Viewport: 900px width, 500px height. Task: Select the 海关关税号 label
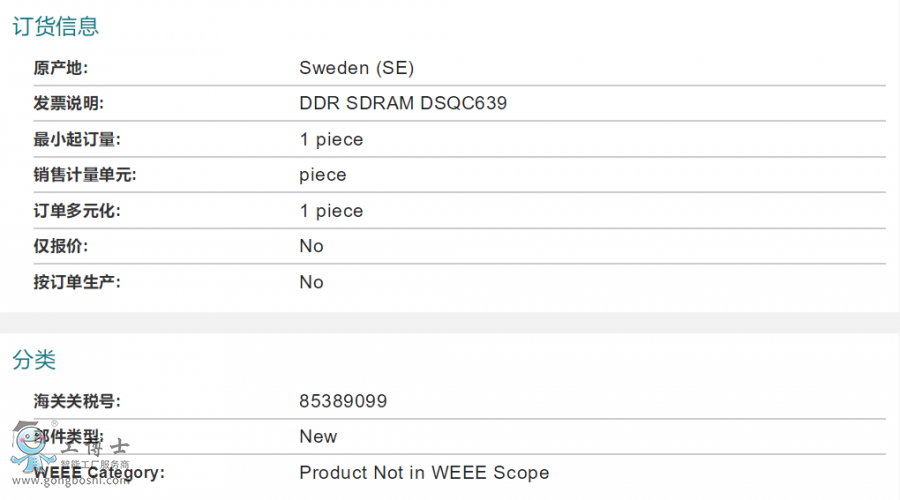pos(77,401)
